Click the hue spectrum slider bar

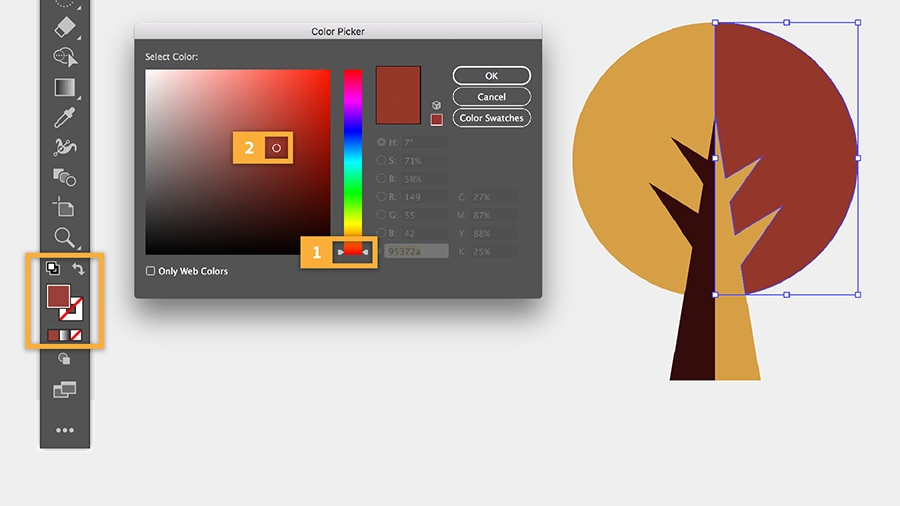[353, 162]
